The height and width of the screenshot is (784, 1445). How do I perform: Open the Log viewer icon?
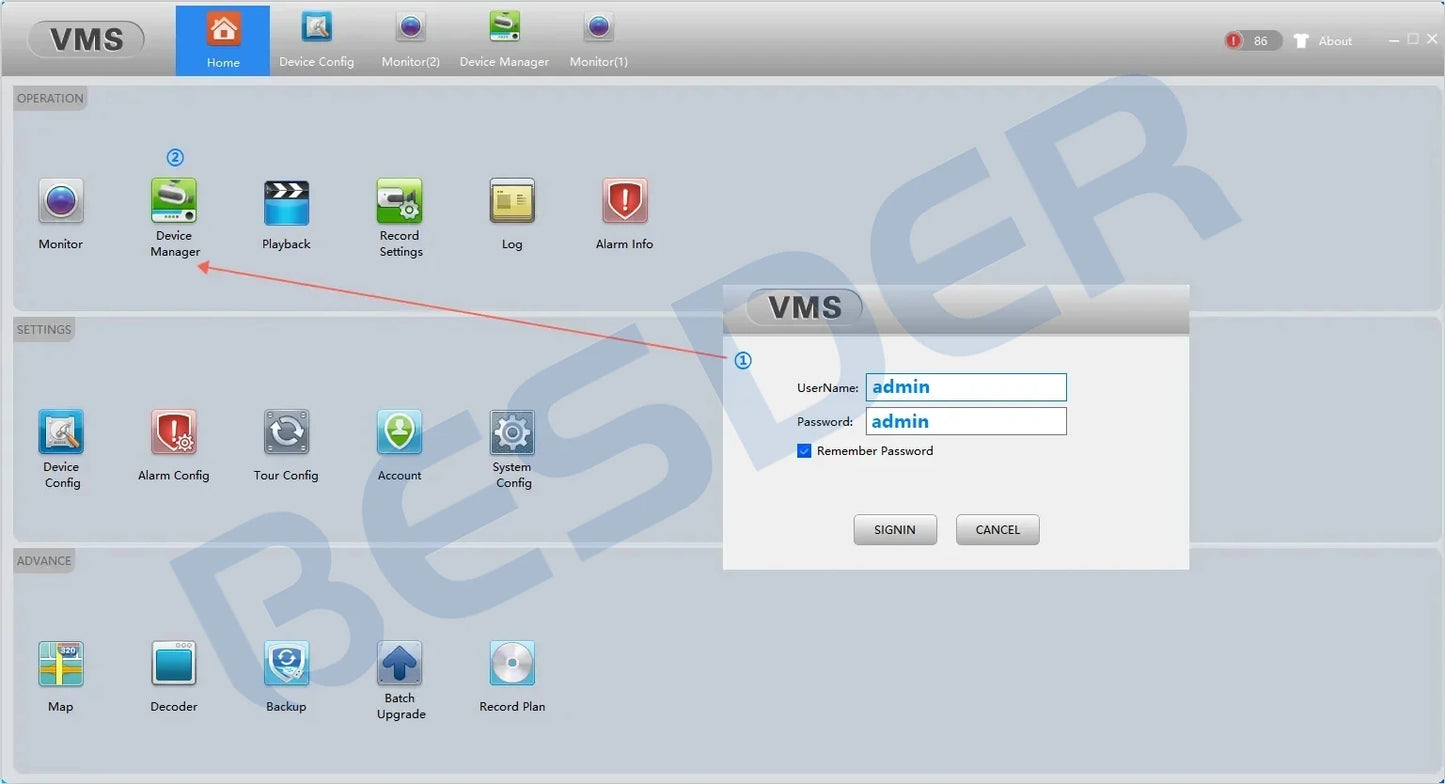click(x=512, y=201)
